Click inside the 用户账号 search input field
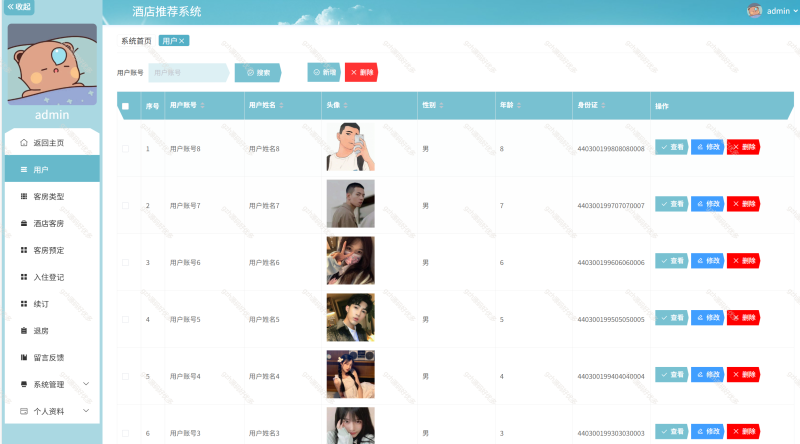The image size is (800, 444). coord(188,72)
